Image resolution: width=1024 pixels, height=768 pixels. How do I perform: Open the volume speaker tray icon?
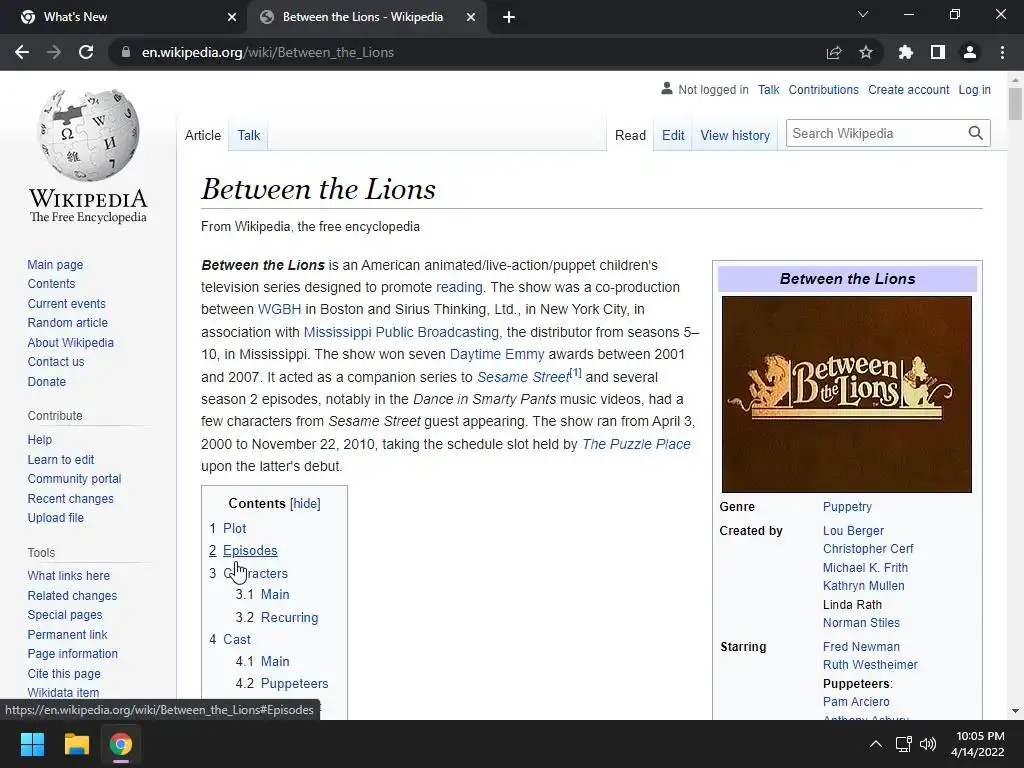point(927,744)
